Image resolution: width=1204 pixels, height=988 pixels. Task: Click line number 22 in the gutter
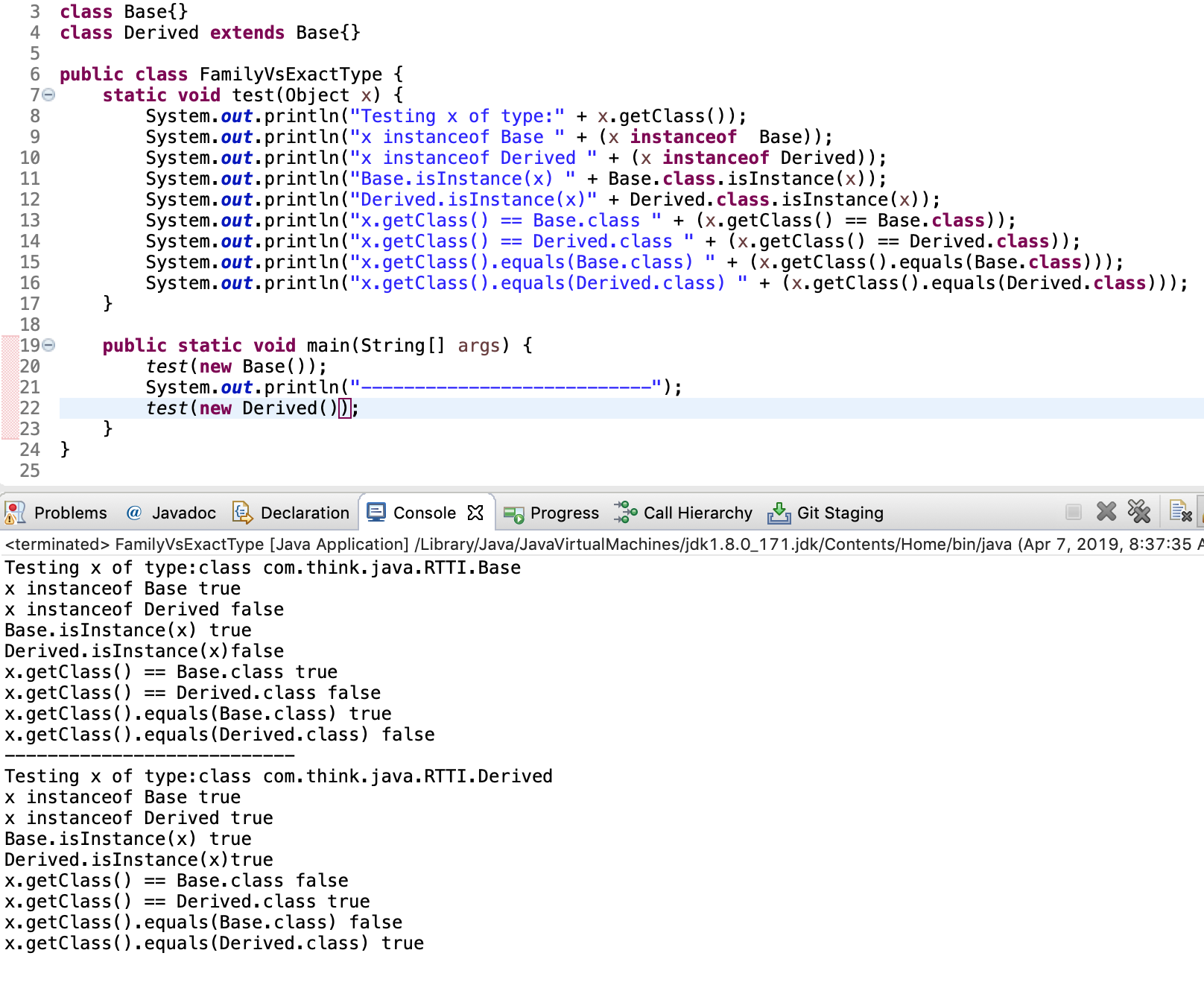pyautogui.click(x=28, y=408)
